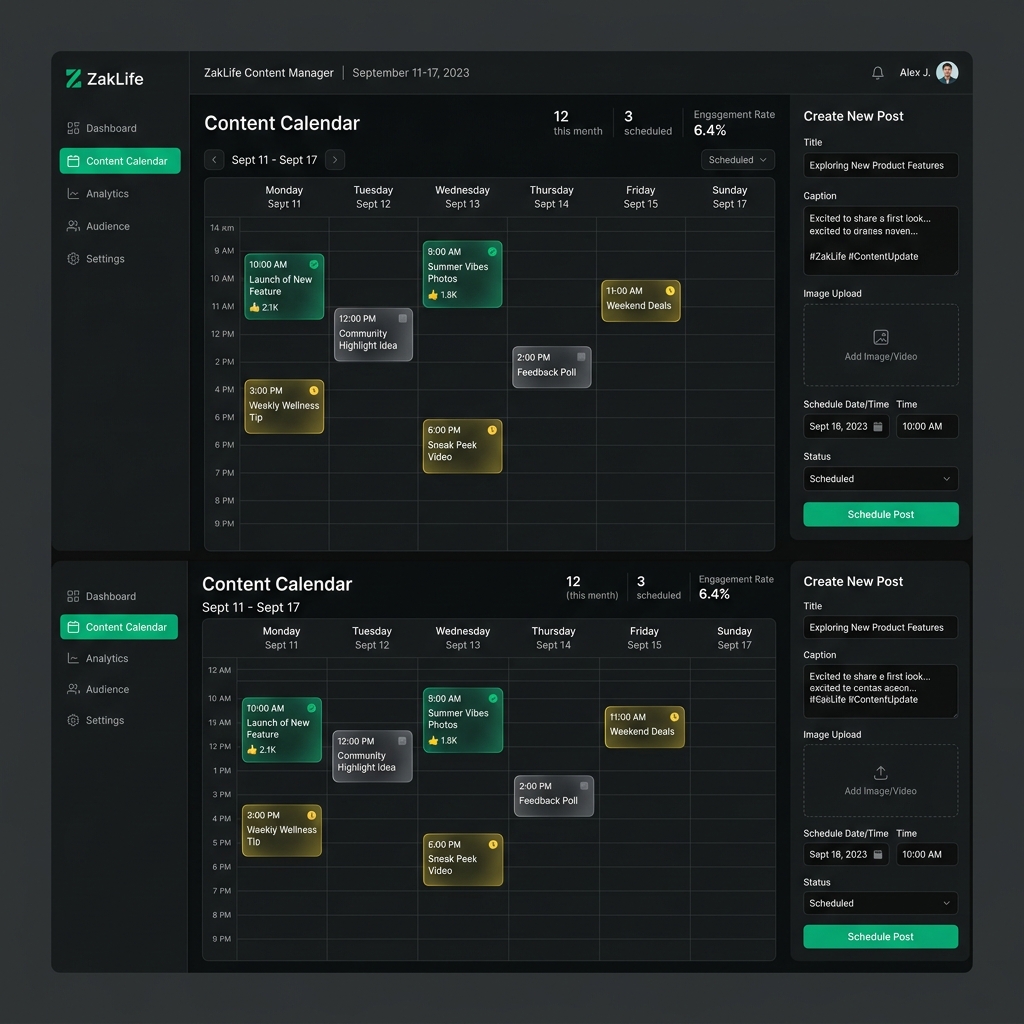Open Sneak Peek Video event in the upper calendar
Screen dimensions: 1024x1024
point(462,446)
